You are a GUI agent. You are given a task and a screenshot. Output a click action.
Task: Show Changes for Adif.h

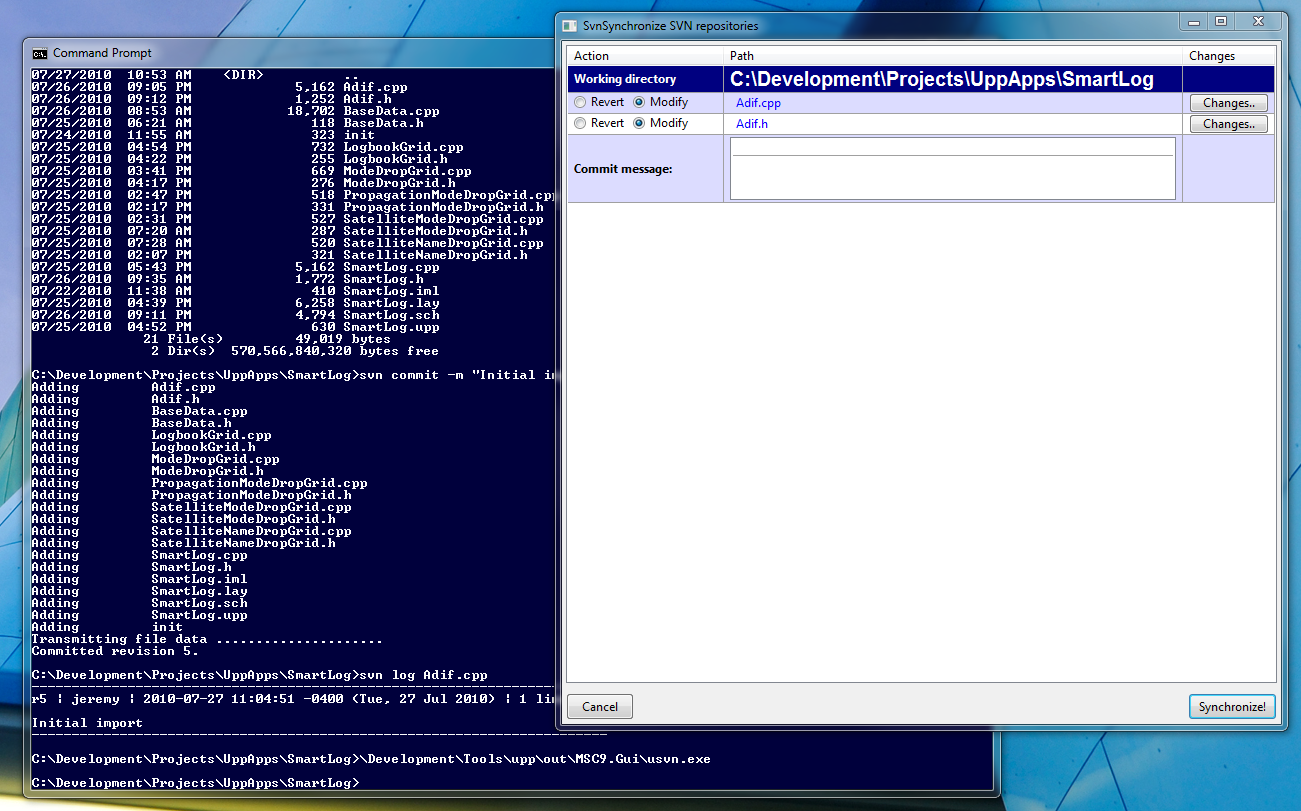(1228, 125)
